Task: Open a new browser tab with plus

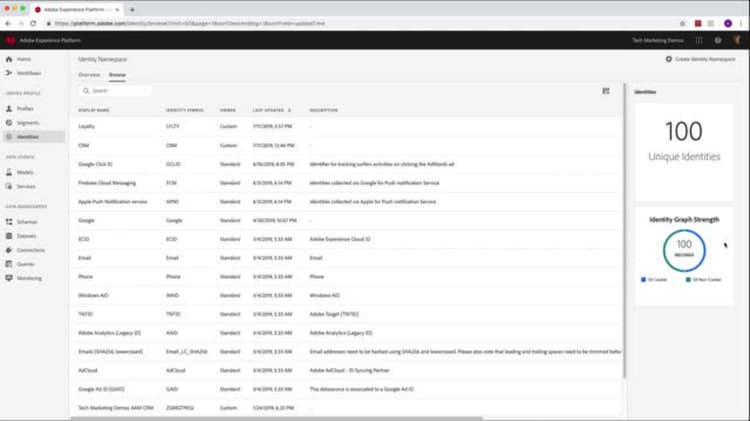Action: point(132,10)
